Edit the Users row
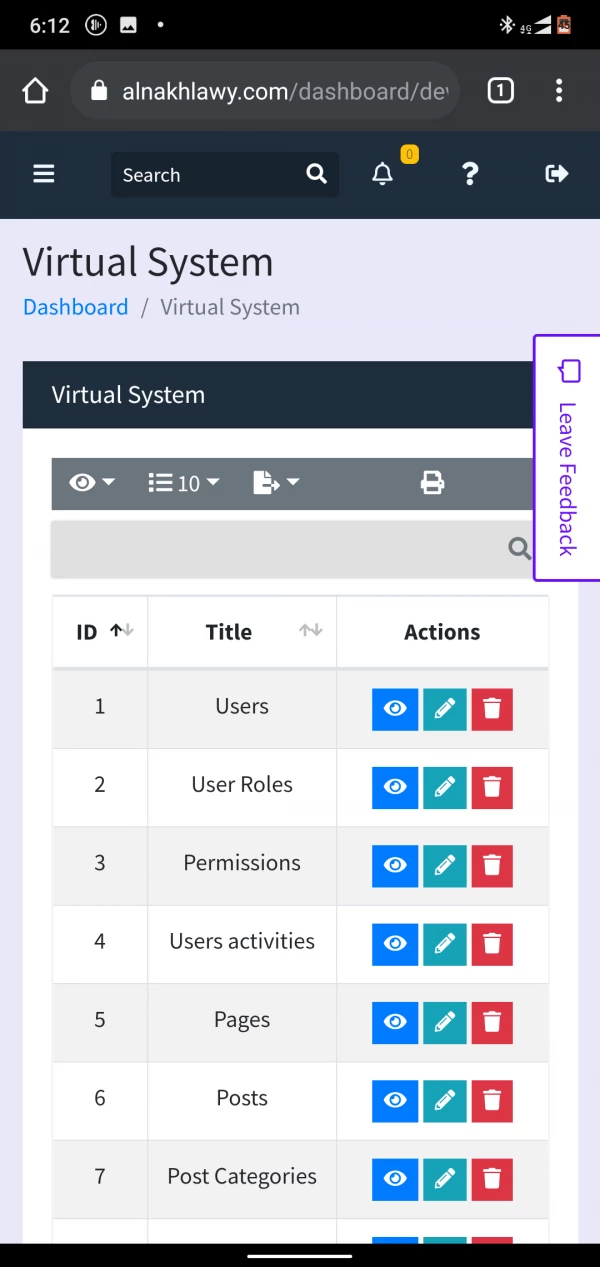The height and width of the screenshot is (1267, 600). [x=445, y=709]
